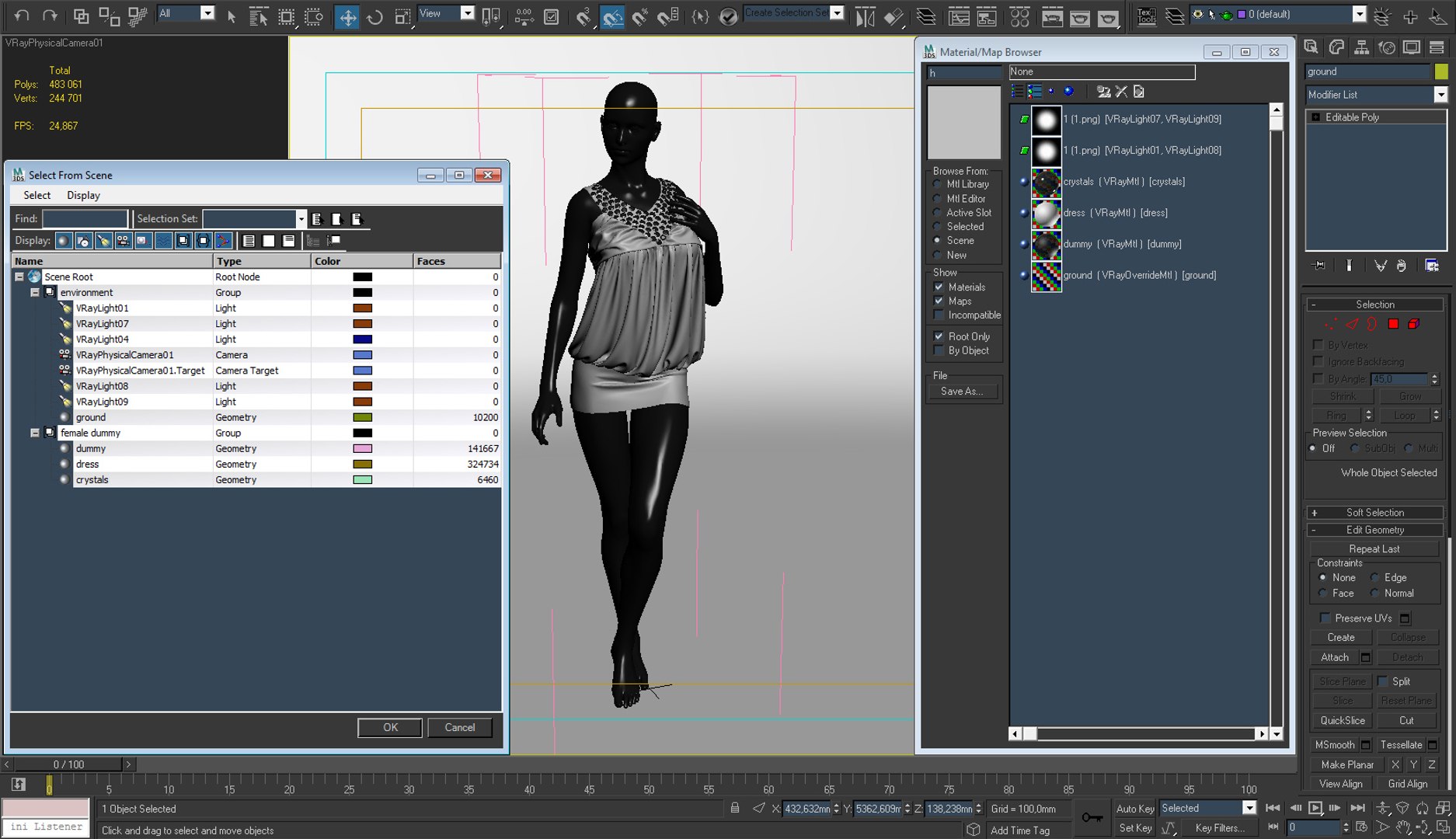Viewport: 1456px width, 839px height.
Task: Select the Edge constraint radio button
Action: (x=1374, y=577)
